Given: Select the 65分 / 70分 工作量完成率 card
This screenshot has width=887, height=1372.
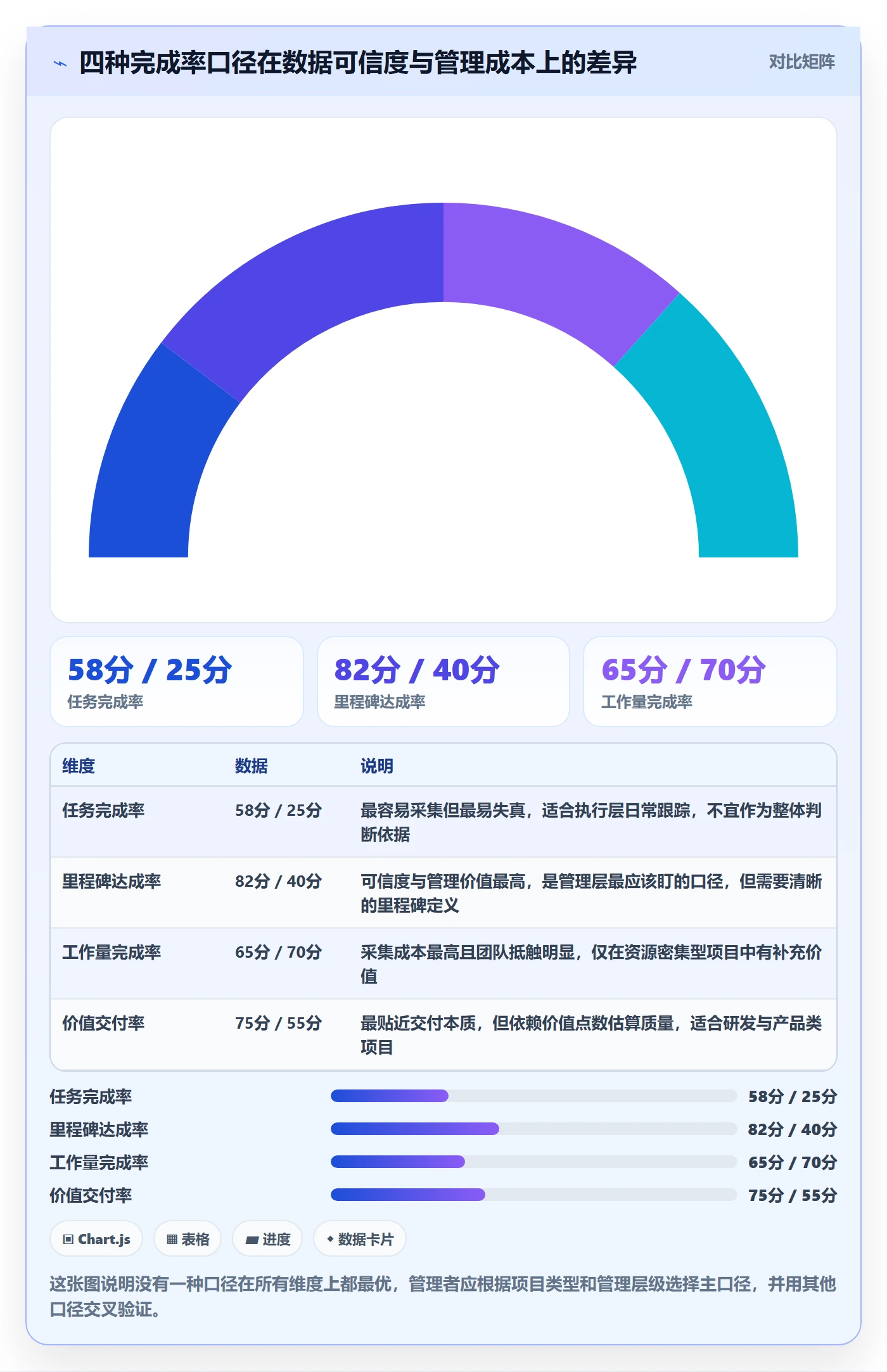Looking at the screenshot, I should pos(710,682).
